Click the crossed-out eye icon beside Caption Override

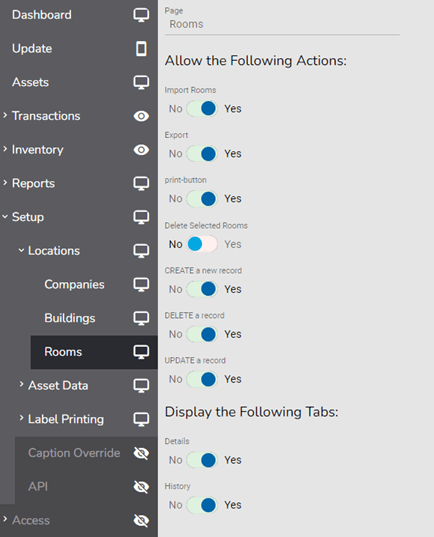tap(141, 453)
